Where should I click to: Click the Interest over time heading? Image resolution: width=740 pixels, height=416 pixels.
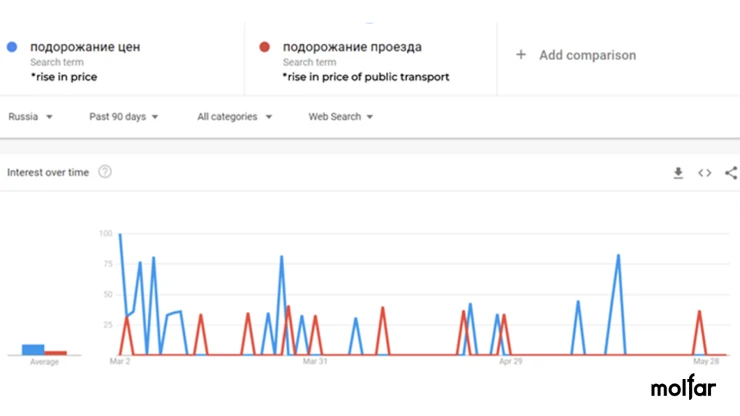click(48, 172)
